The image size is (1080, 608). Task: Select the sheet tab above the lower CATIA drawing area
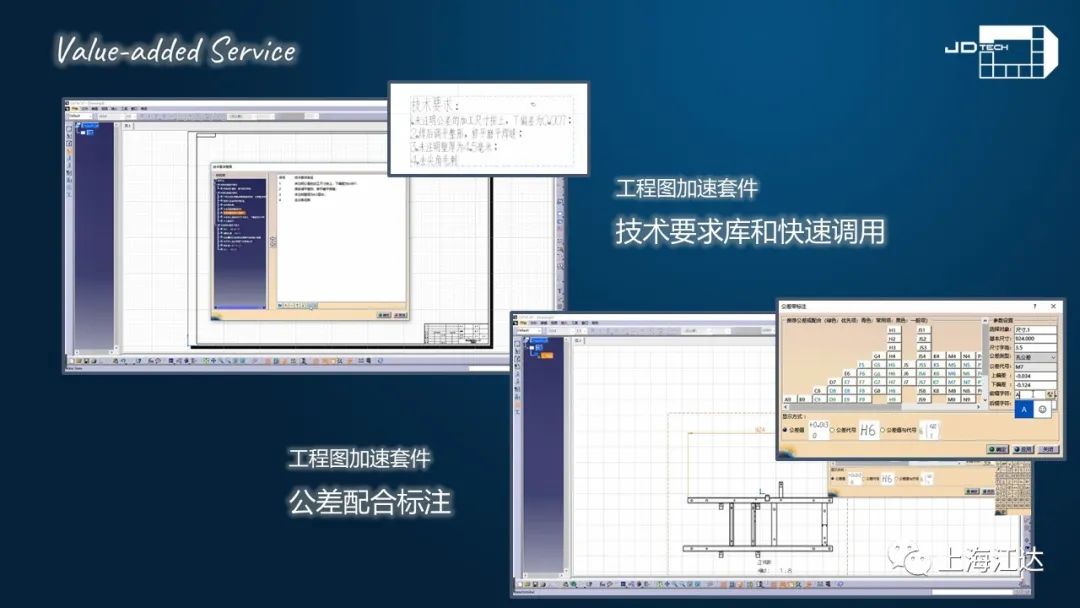pos(579,341)
